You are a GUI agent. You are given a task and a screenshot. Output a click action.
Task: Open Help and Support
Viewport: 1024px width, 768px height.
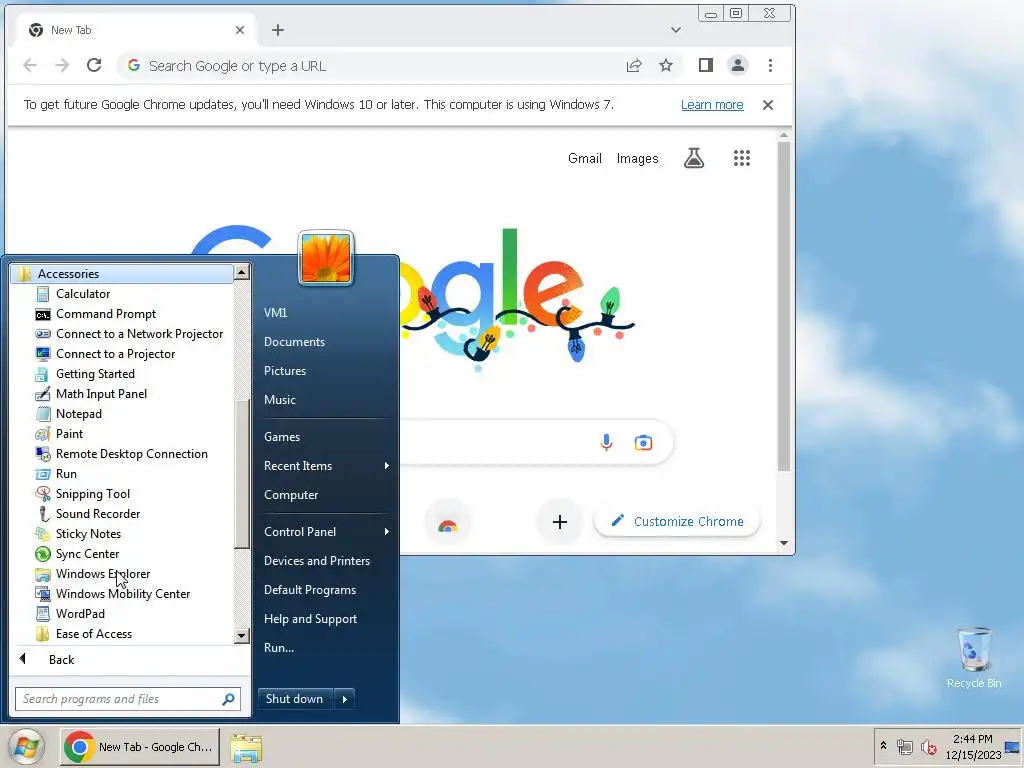coord(310,619)
